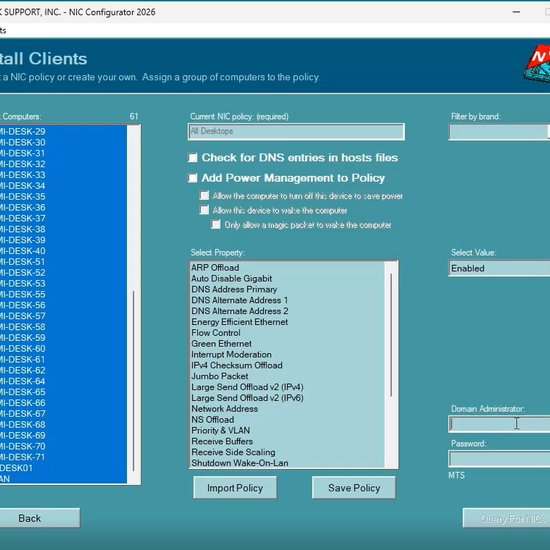This screenshot has height=550, width=550.
Task: Click the red NIC logo icon
Action: click(x=537, y=64)
